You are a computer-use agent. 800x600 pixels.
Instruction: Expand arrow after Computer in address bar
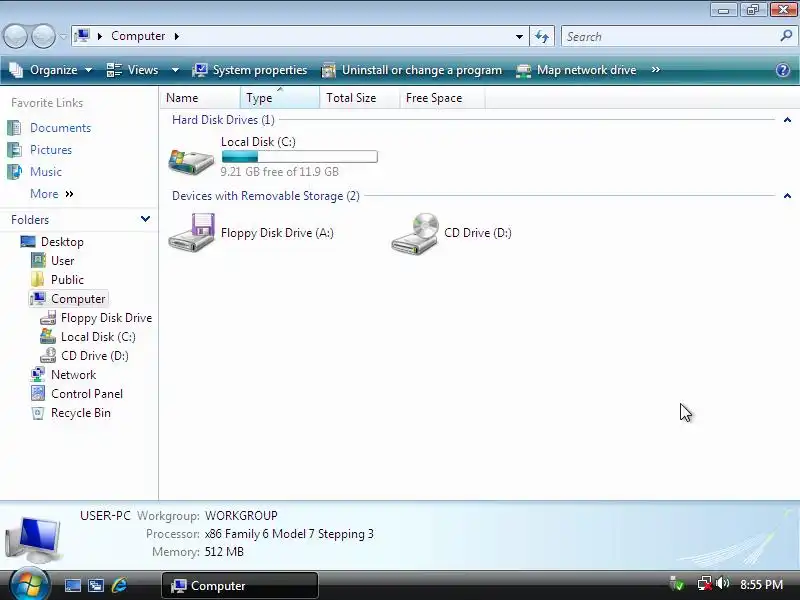tap(177, 36)
